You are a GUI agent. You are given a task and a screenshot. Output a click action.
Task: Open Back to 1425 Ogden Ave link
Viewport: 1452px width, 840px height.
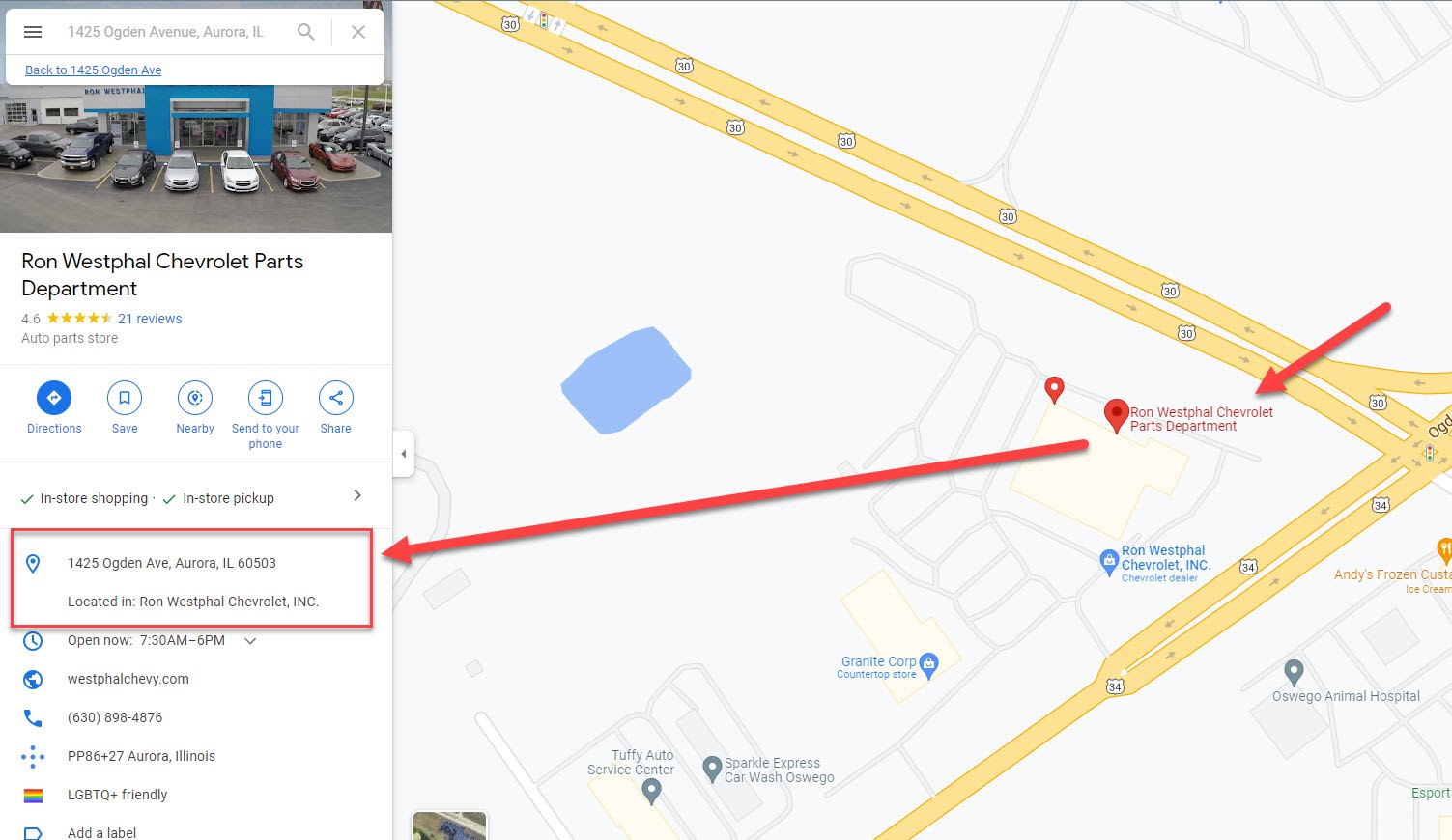pos(94,70)
